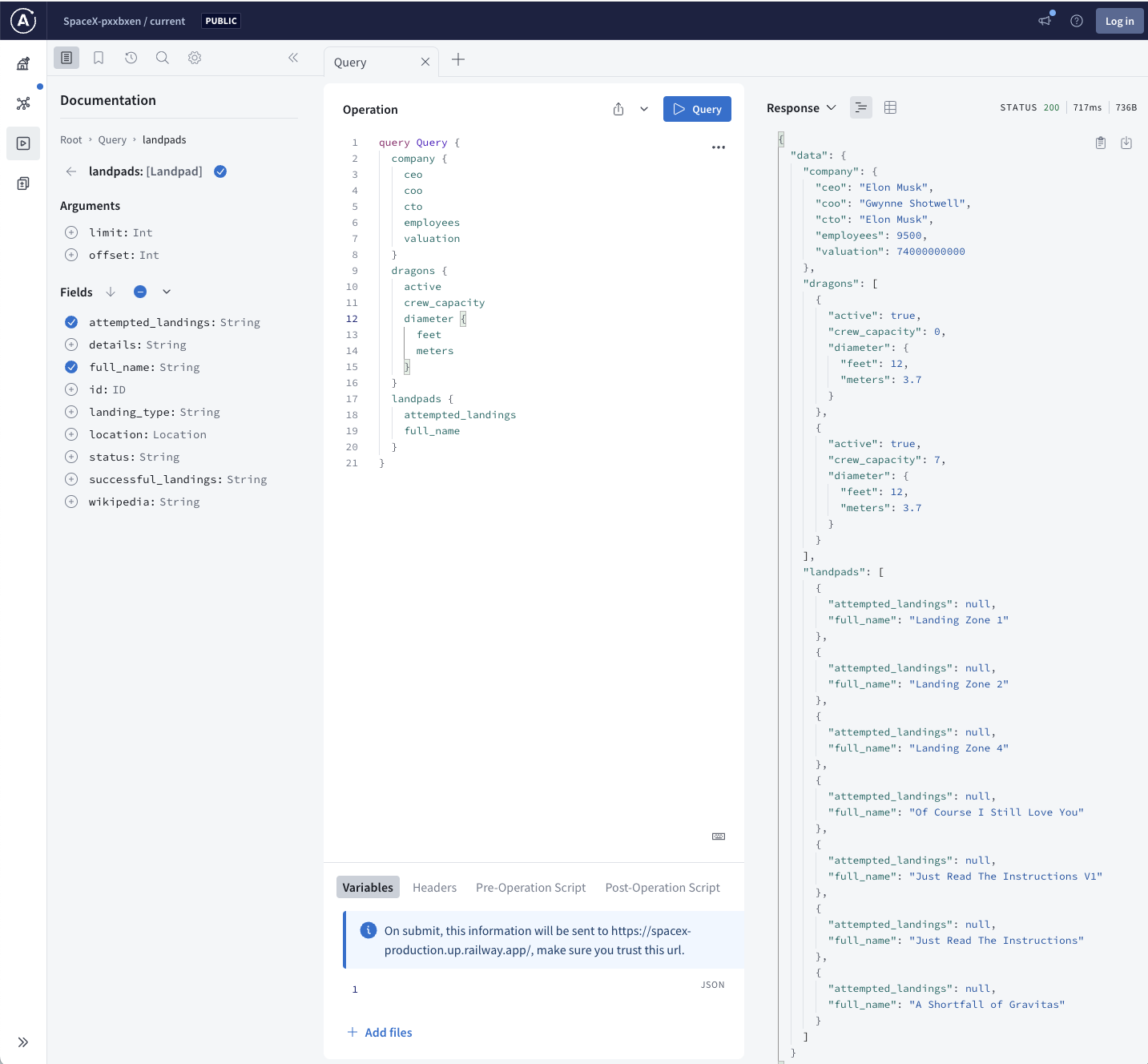This screenshot has width=1148, height=1064.
Task: Uncheck the full_name field
Action: (71, 367)
